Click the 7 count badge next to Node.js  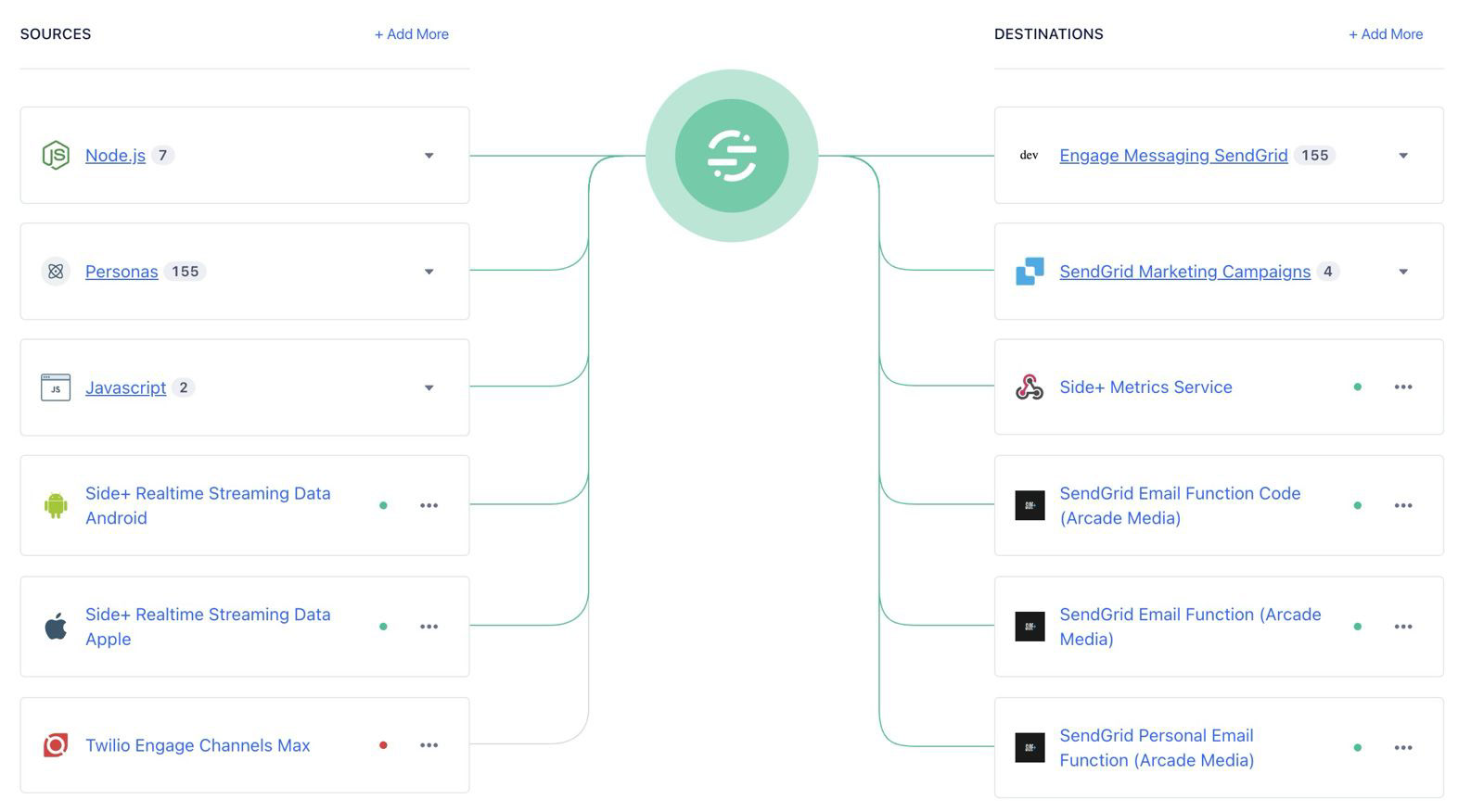coord(162,155)
